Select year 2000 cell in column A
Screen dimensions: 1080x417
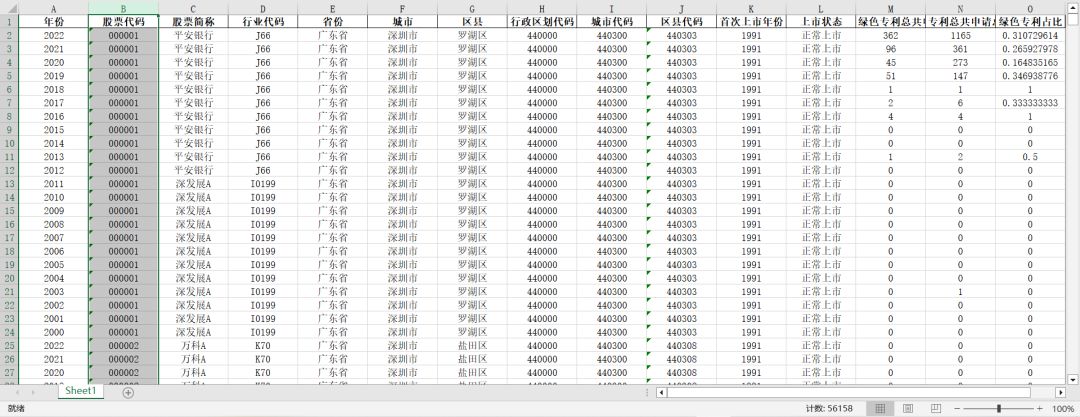(54, 332)
